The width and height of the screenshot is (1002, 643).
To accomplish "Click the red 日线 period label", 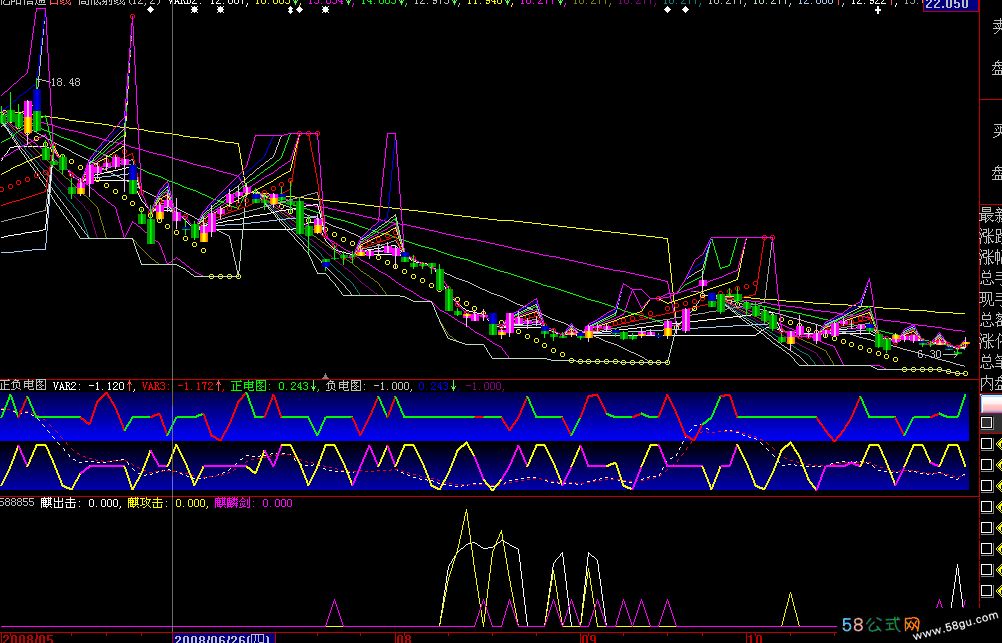I will (x=60, y=3).
